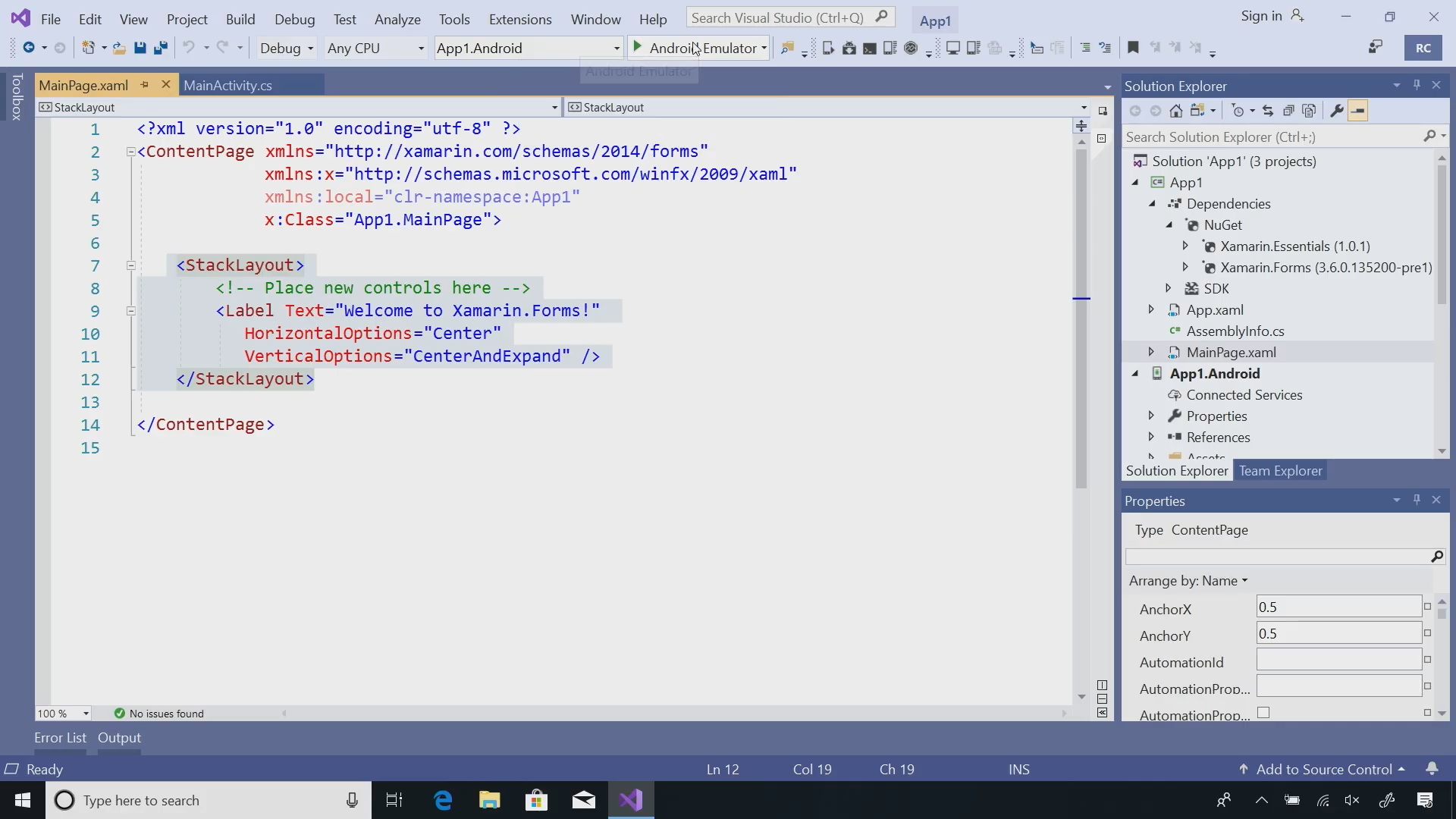
Task: Click Add to Source Control
Action: [x=1323, y=769]
